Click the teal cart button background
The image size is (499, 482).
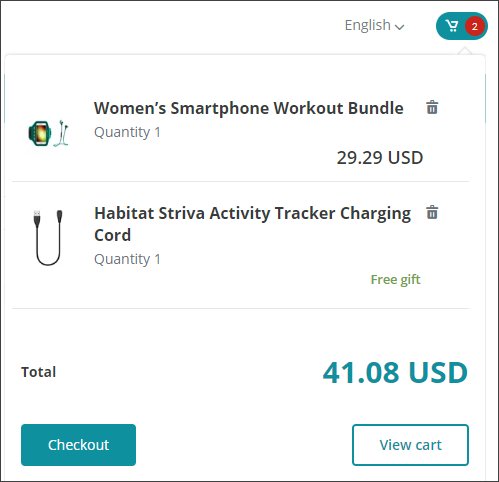tap(462, 26)
